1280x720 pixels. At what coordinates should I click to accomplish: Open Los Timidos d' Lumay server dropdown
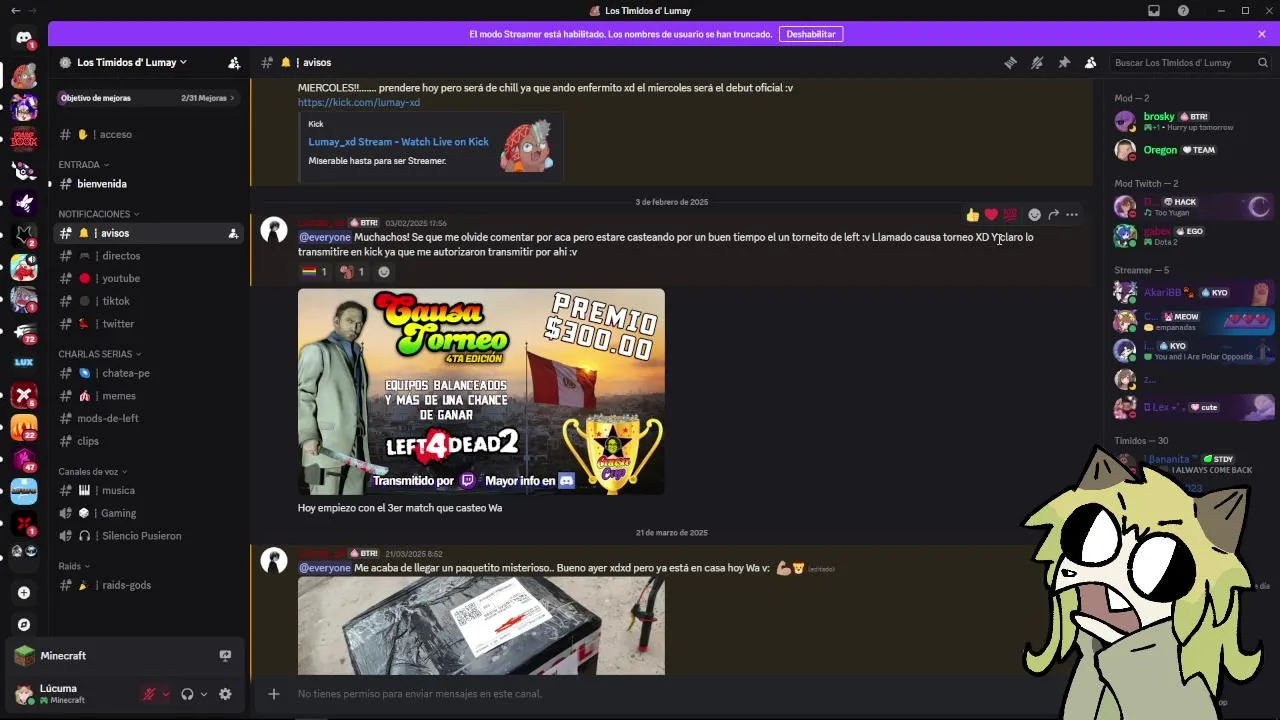point(132,62)
